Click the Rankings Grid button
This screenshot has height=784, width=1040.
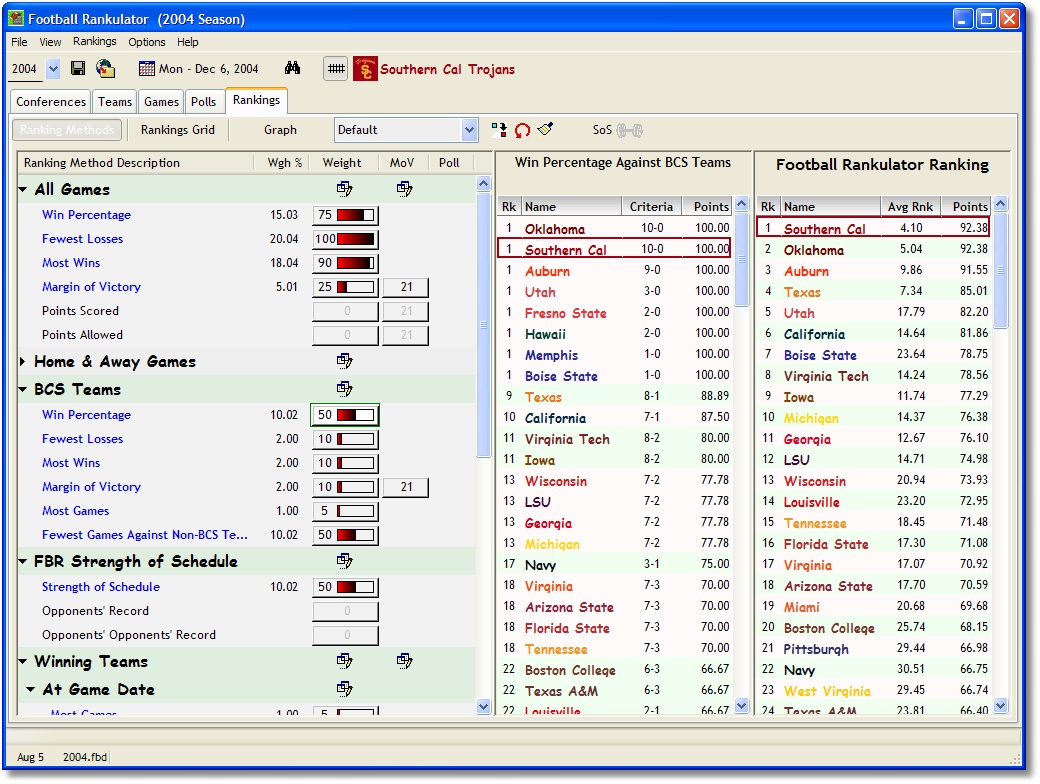[x=178, y=130]
